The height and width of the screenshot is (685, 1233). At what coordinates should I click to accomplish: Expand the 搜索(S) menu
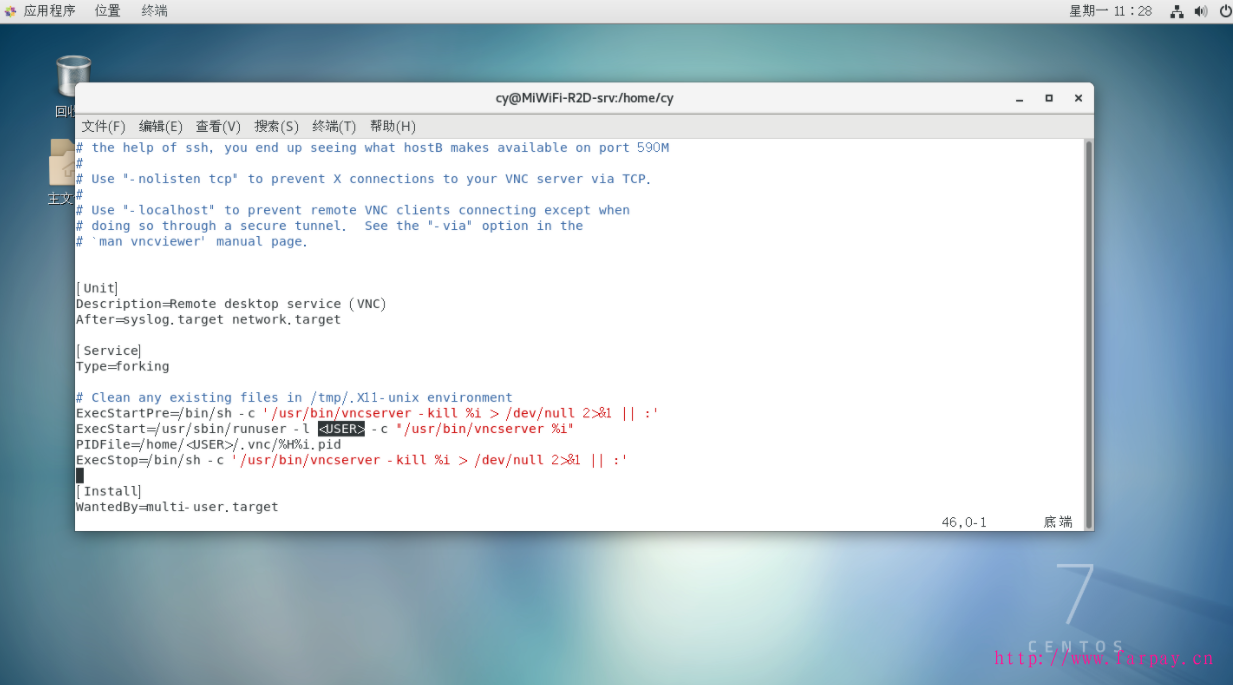tap(276, 126)
